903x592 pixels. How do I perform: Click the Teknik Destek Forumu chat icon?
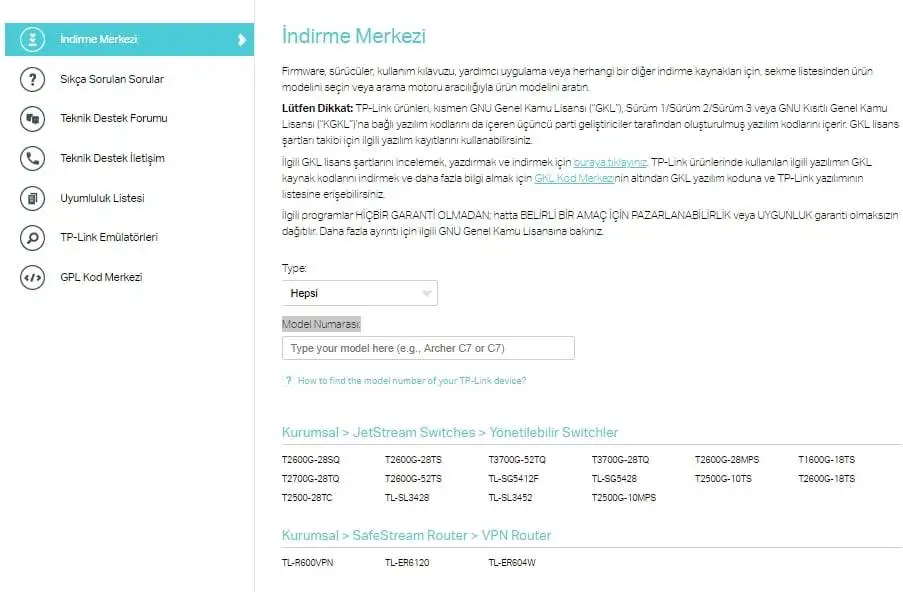[x=32, y=119]
